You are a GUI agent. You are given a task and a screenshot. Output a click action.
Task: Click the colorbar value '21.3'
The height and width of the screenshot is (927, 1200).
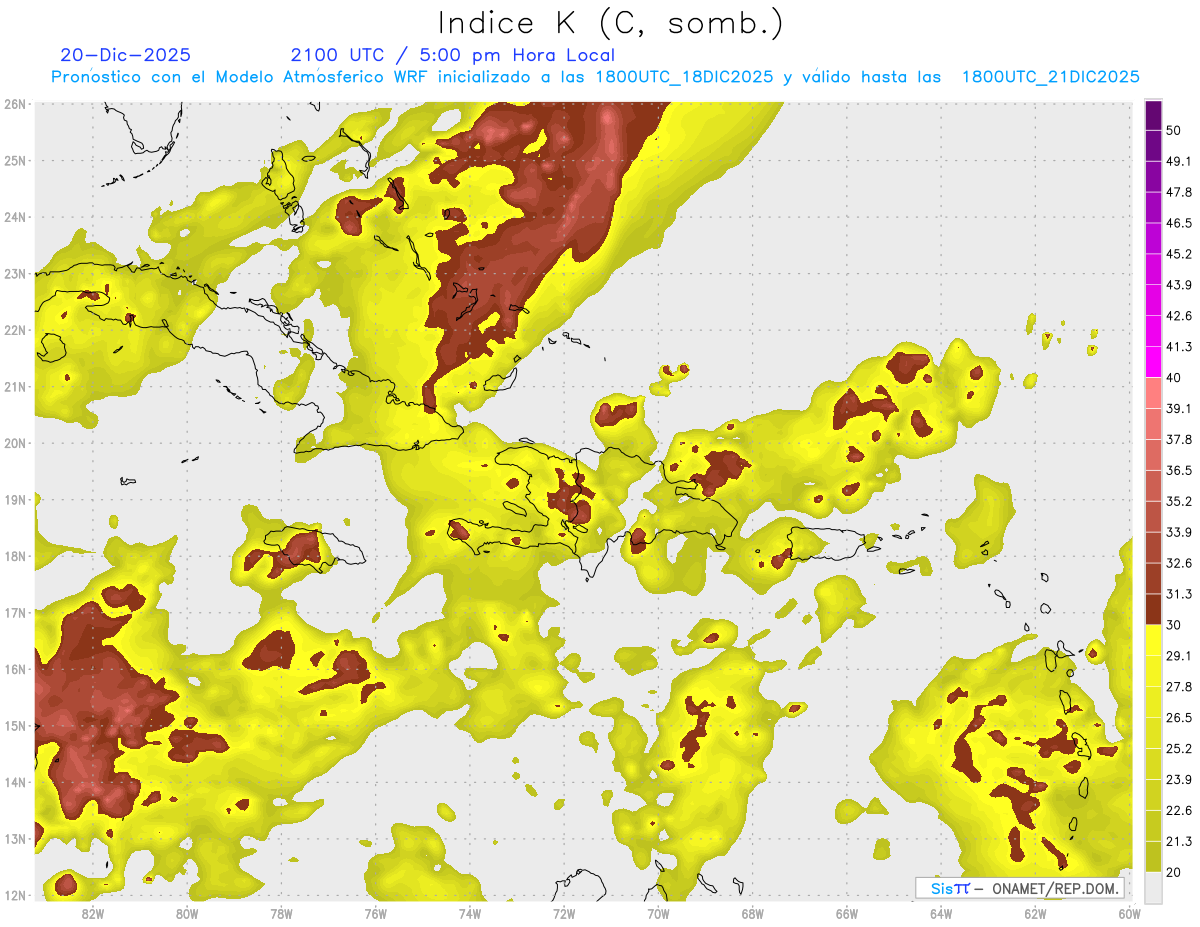[1179, 842]
